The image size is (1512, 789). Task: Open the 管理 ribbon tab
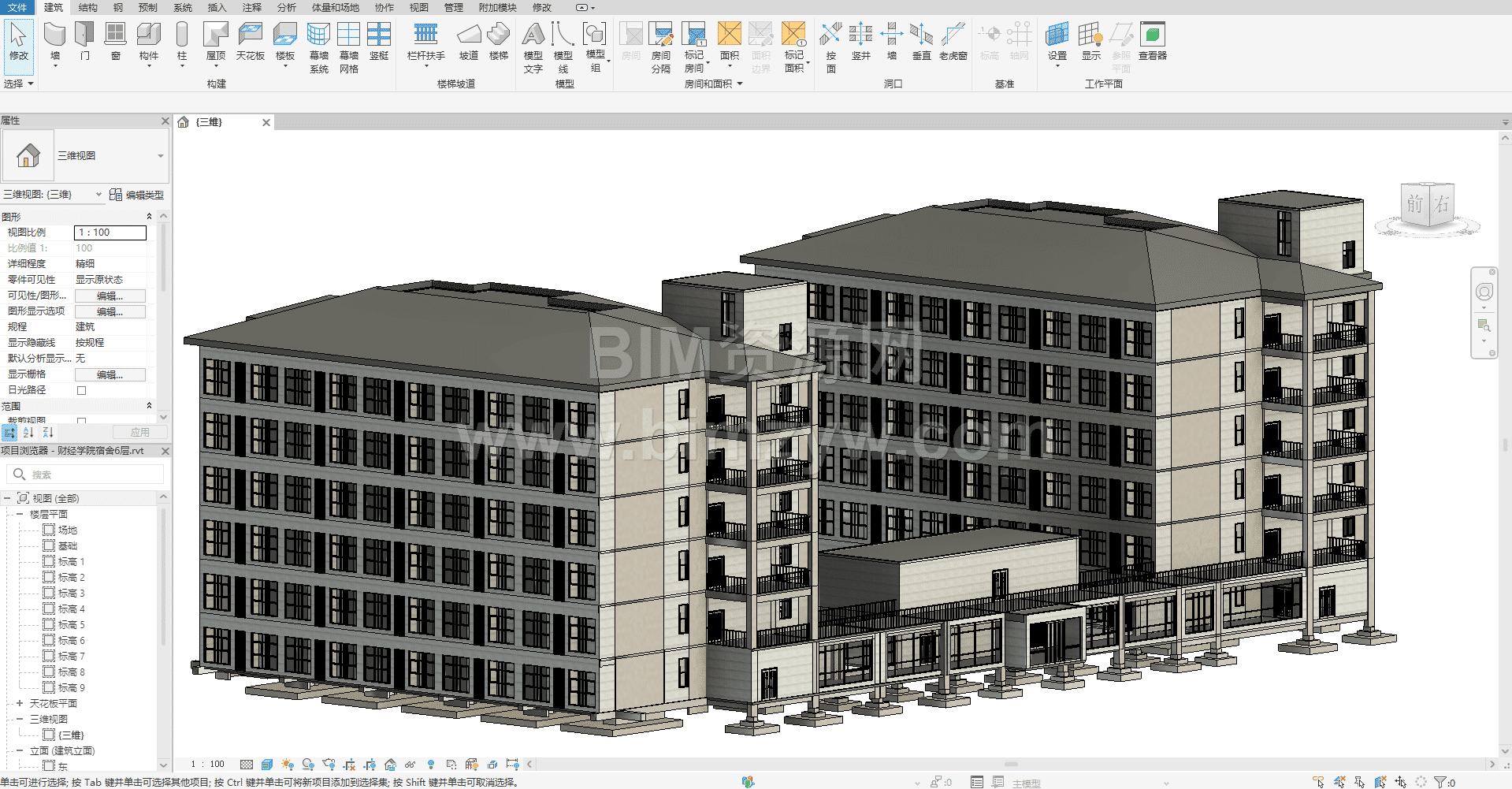point(454,7)
